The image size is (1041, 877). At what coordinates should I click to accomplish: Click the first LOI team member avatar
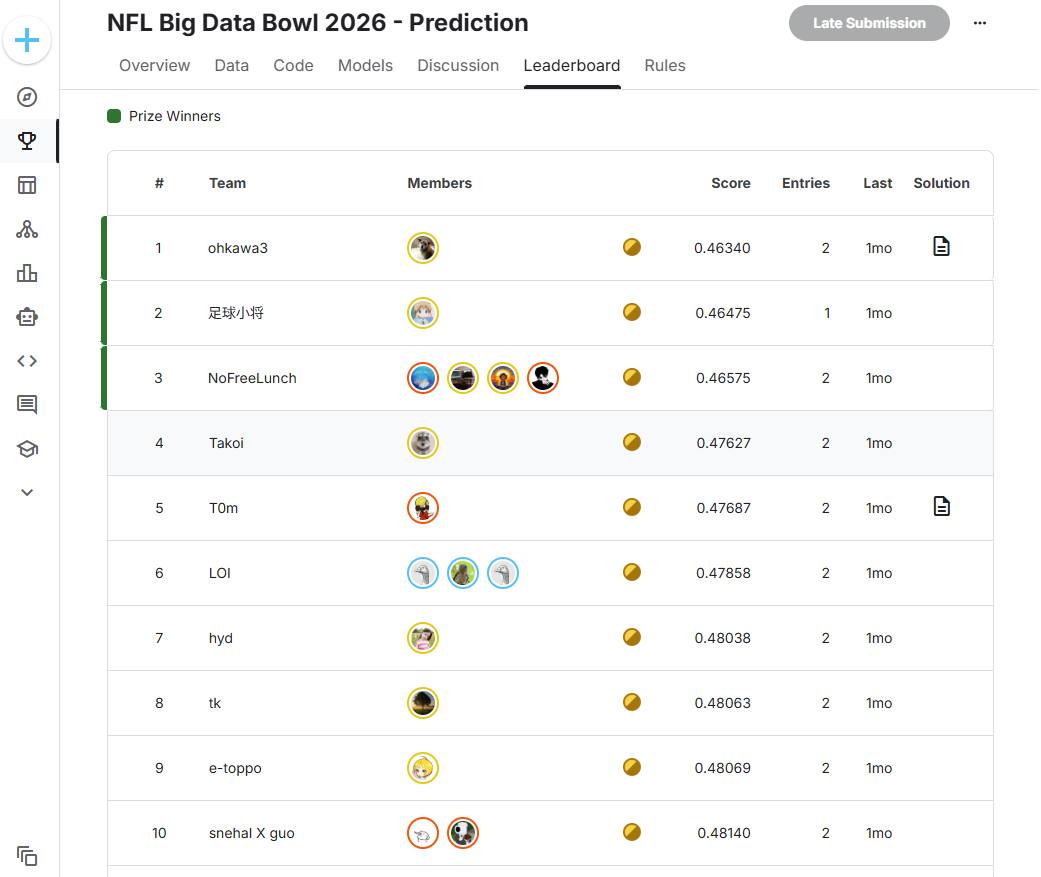pos(423,573)
